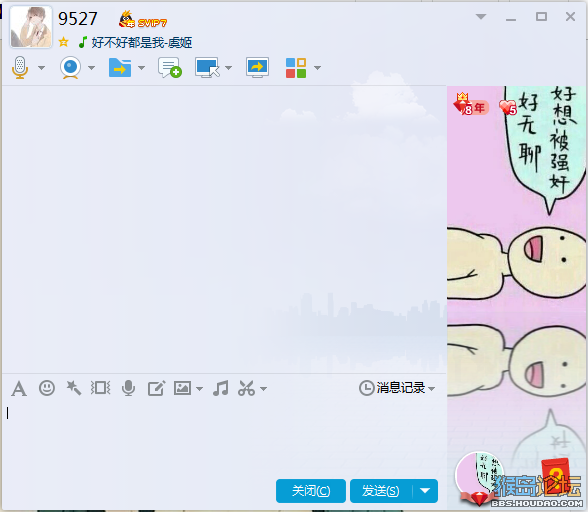
Task: Click the 8年 red diamond badge
Action: [x=470, y=104]
